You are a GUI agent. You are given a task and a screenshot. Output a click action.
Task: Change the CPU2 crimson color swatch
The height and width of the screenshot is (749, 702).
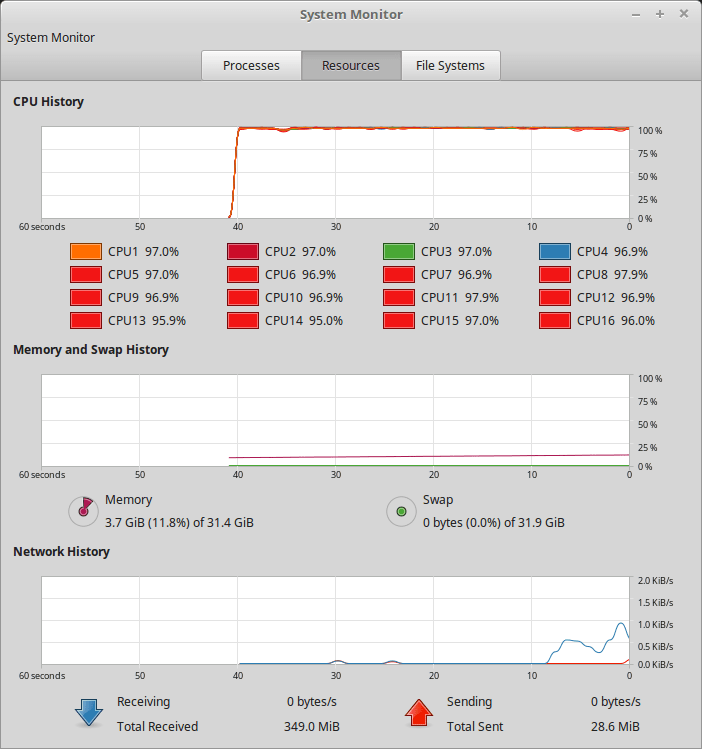[x=243, y=252]
